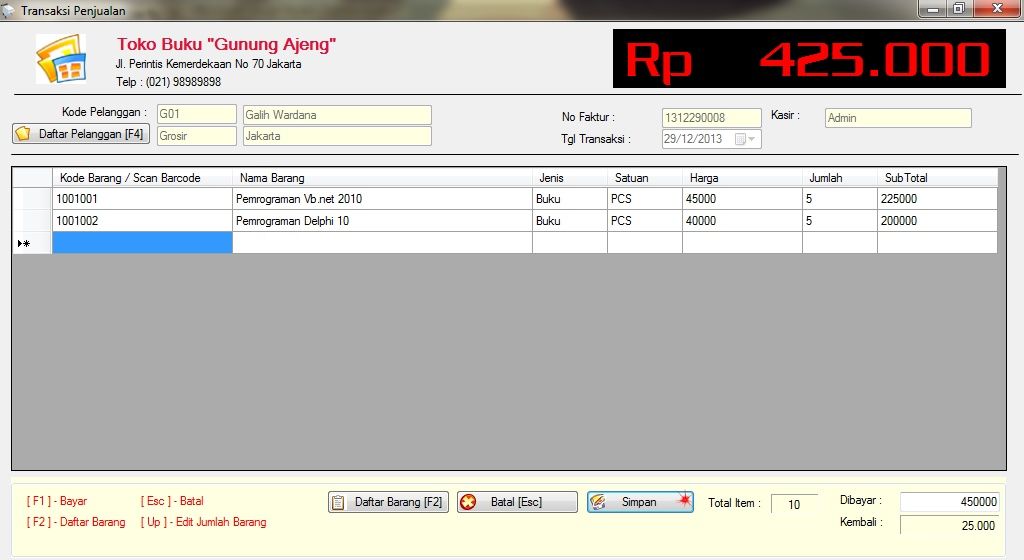Click the No Faktur field 1312290008
This screenshot has height=560, width=1024.
pyautogui.click(x=711, y=118)
